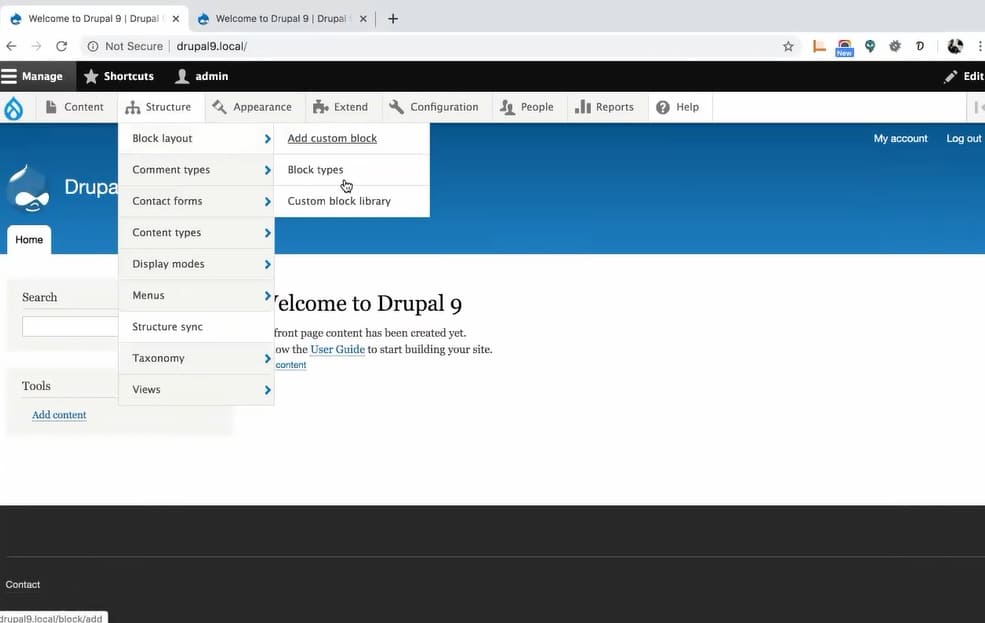Click the Shortcuts star icon
985x623 pixels.
point(91,76)
